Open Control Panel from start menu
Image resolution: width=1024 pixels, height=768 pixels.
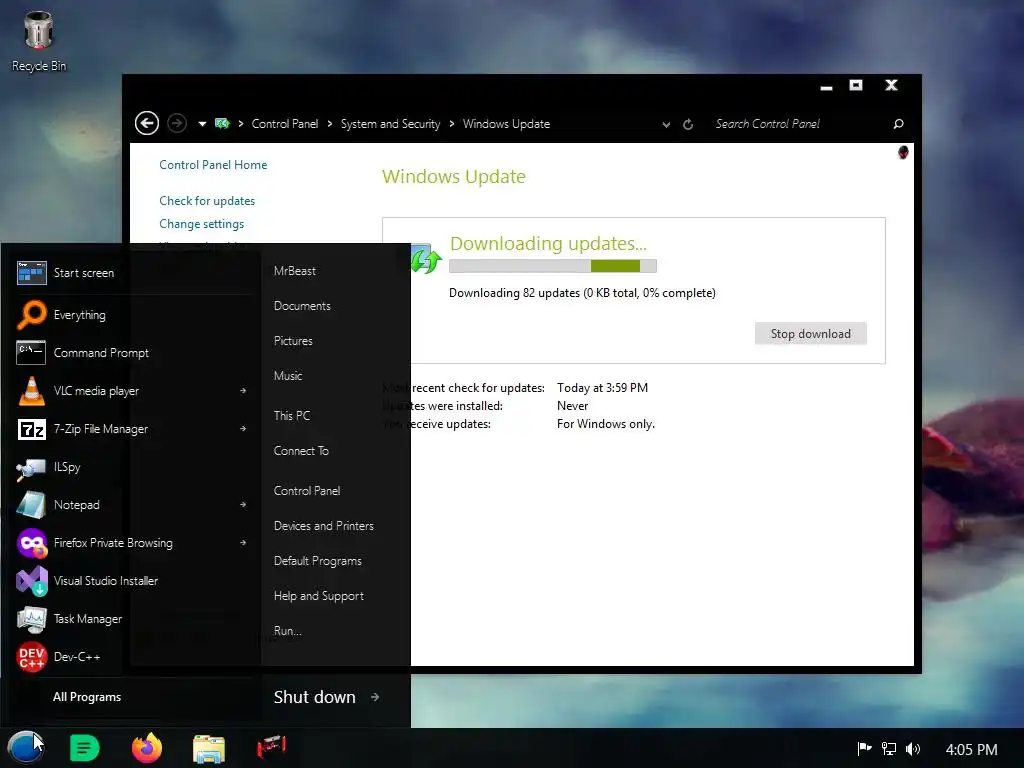(306, 491)
